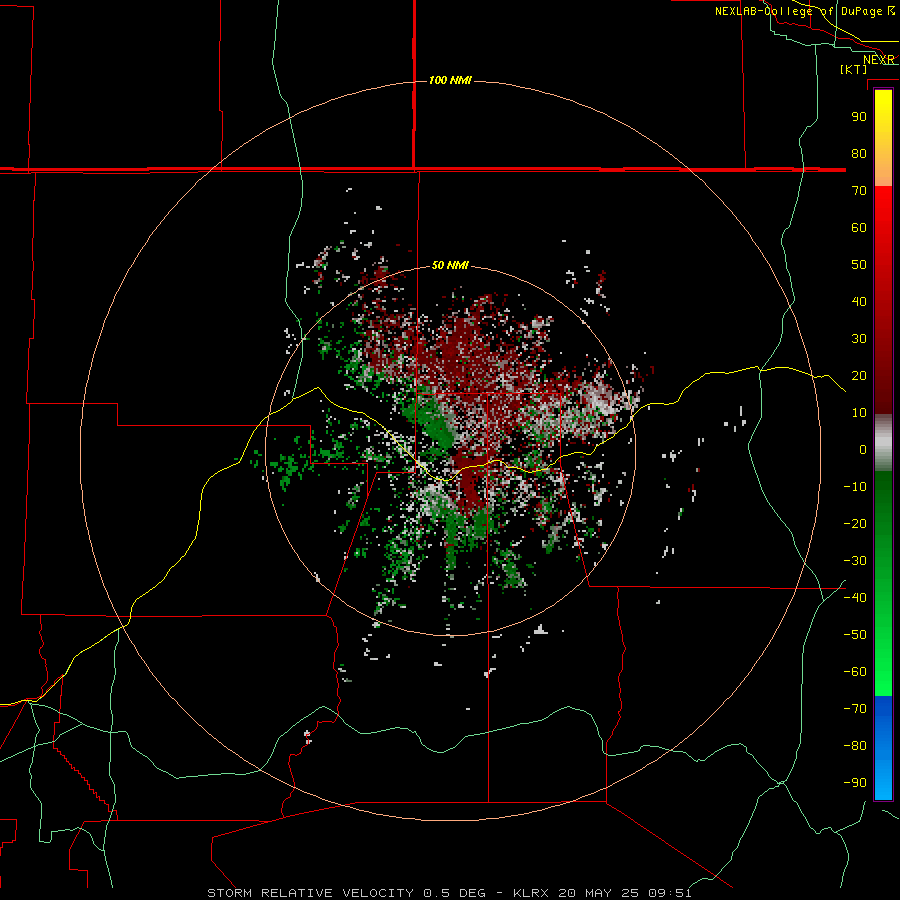The height and width of the screenshot is (900, 900).
Task: Click the -40 value on velocity scale
Action: tap(855, 598)
